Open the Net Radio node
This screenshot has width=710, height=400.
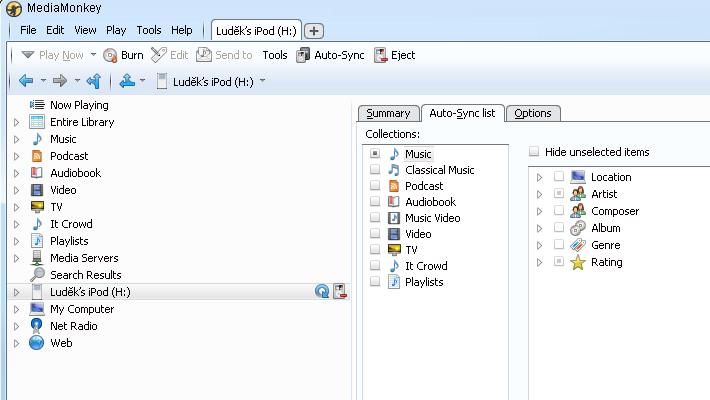pos(73,326)
